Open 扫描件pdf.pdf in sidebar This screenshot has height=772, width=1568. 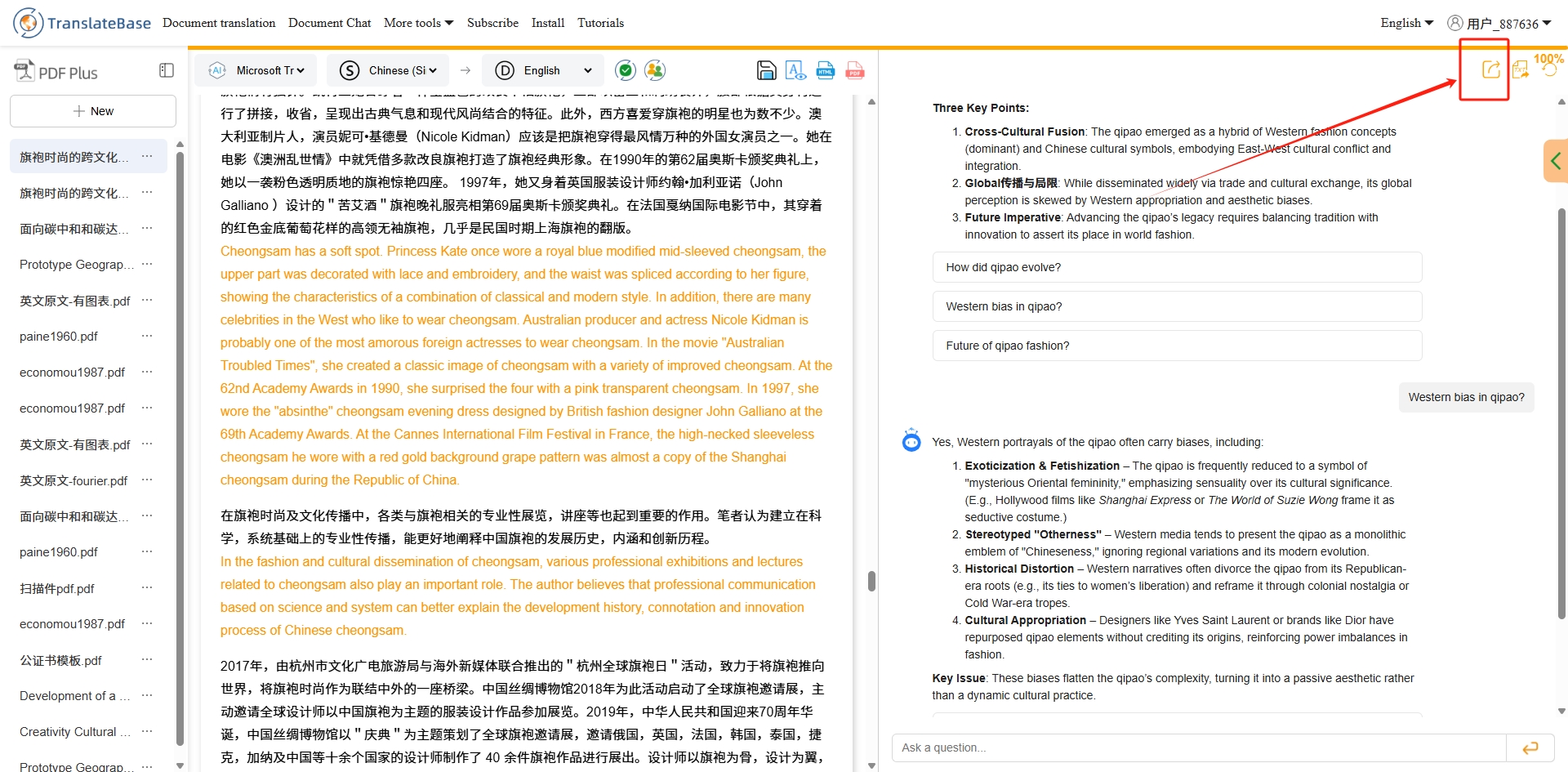coord(57,588)
